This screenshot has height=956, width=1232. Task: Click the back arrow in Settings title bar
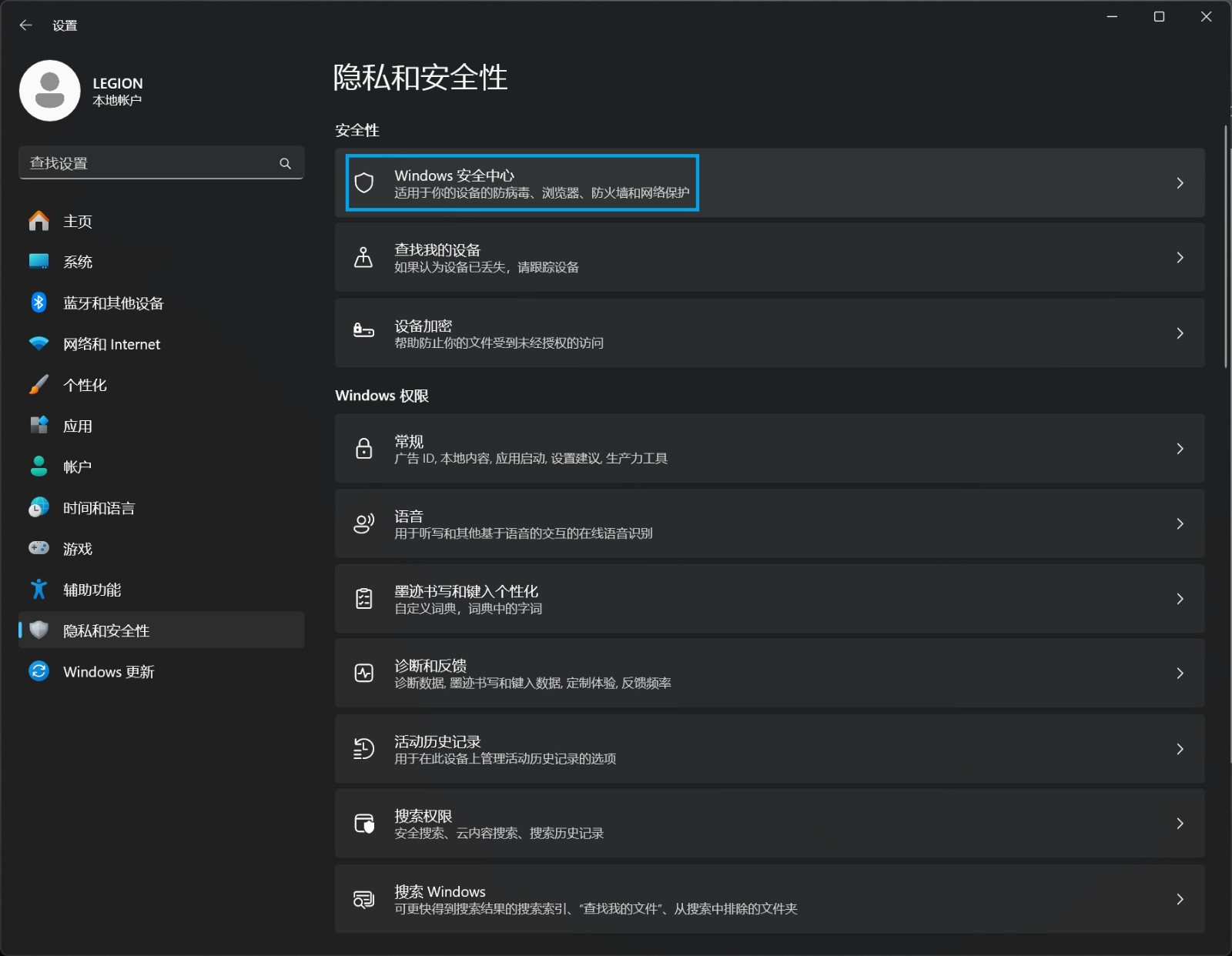(x=25, y=25)
